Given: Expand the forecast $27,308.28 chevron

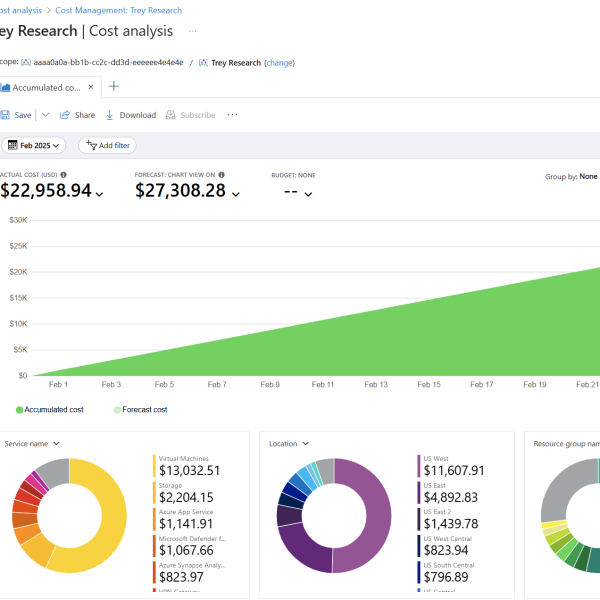Looking at the screenshot, I should click(236, 194).
